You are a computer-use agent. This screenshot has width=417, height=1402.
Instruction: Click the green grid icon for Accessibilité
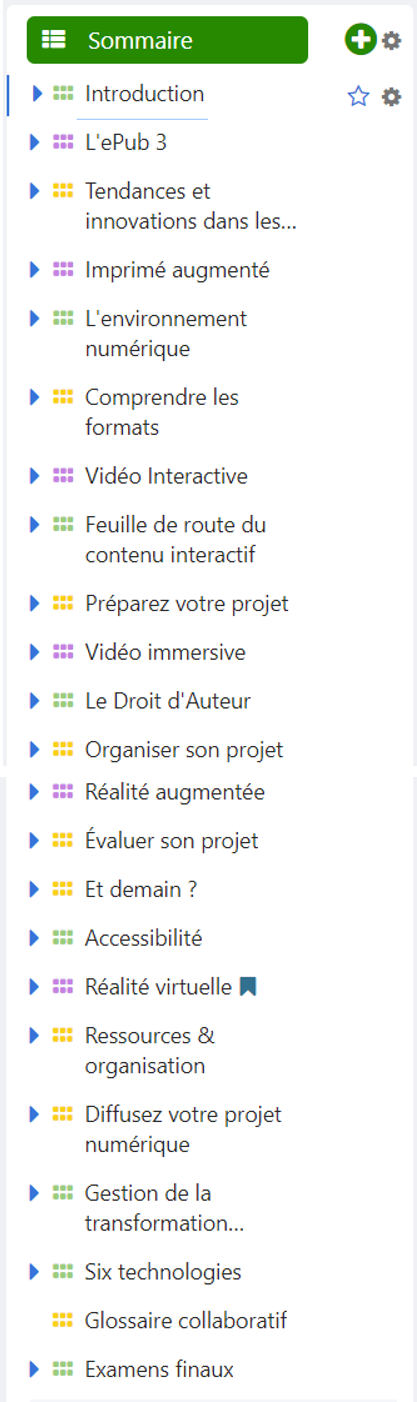pyautogui.click(x=63, y=938)
